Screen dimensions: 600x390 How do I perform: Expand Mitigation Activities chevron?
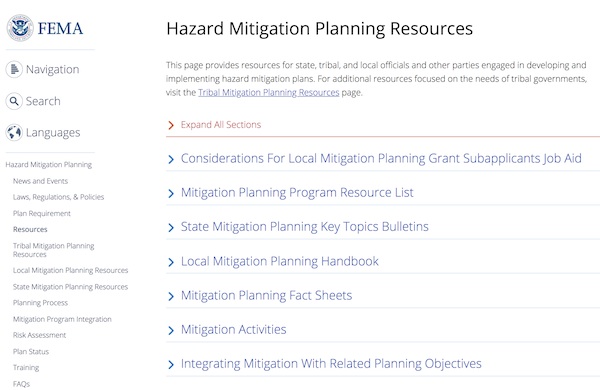click(x=171, y=330)
